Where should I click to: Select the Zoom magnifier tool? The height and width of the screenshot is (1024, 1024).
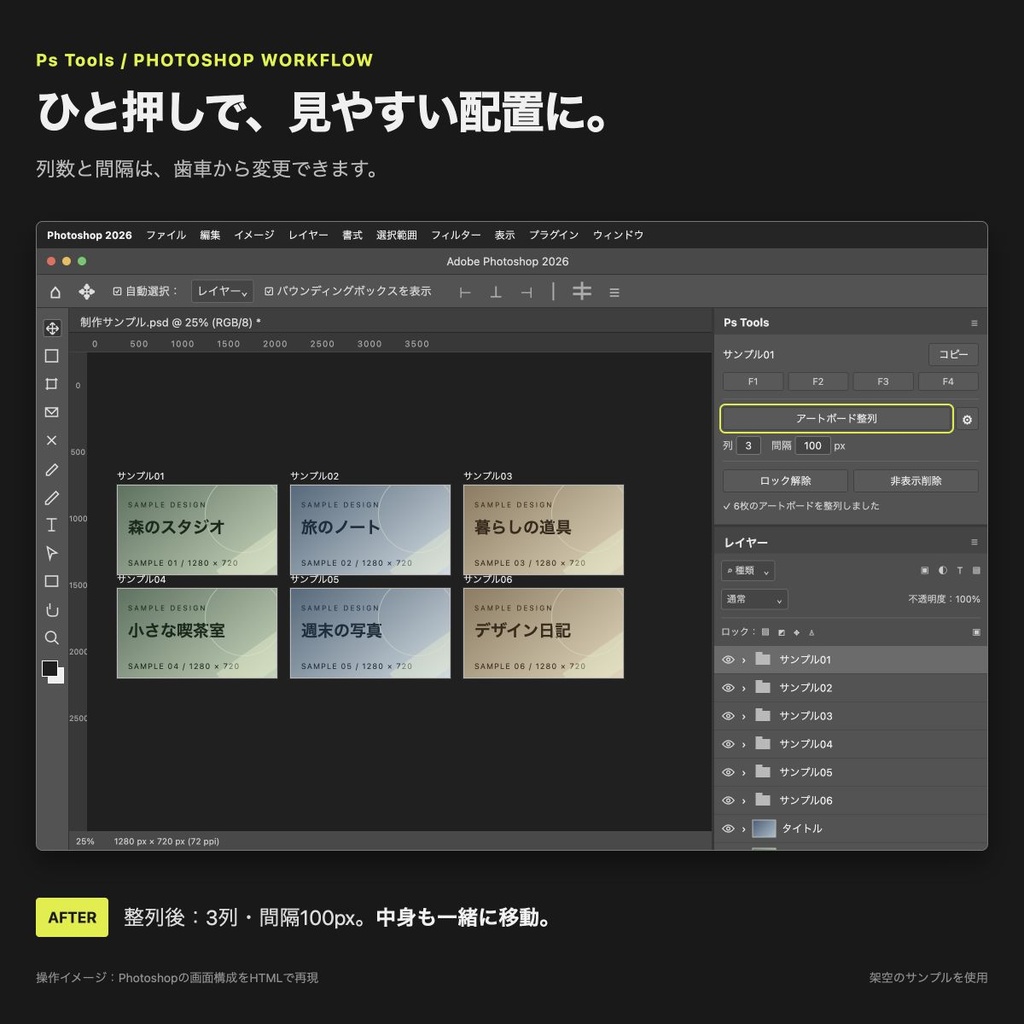pos(52,637)
